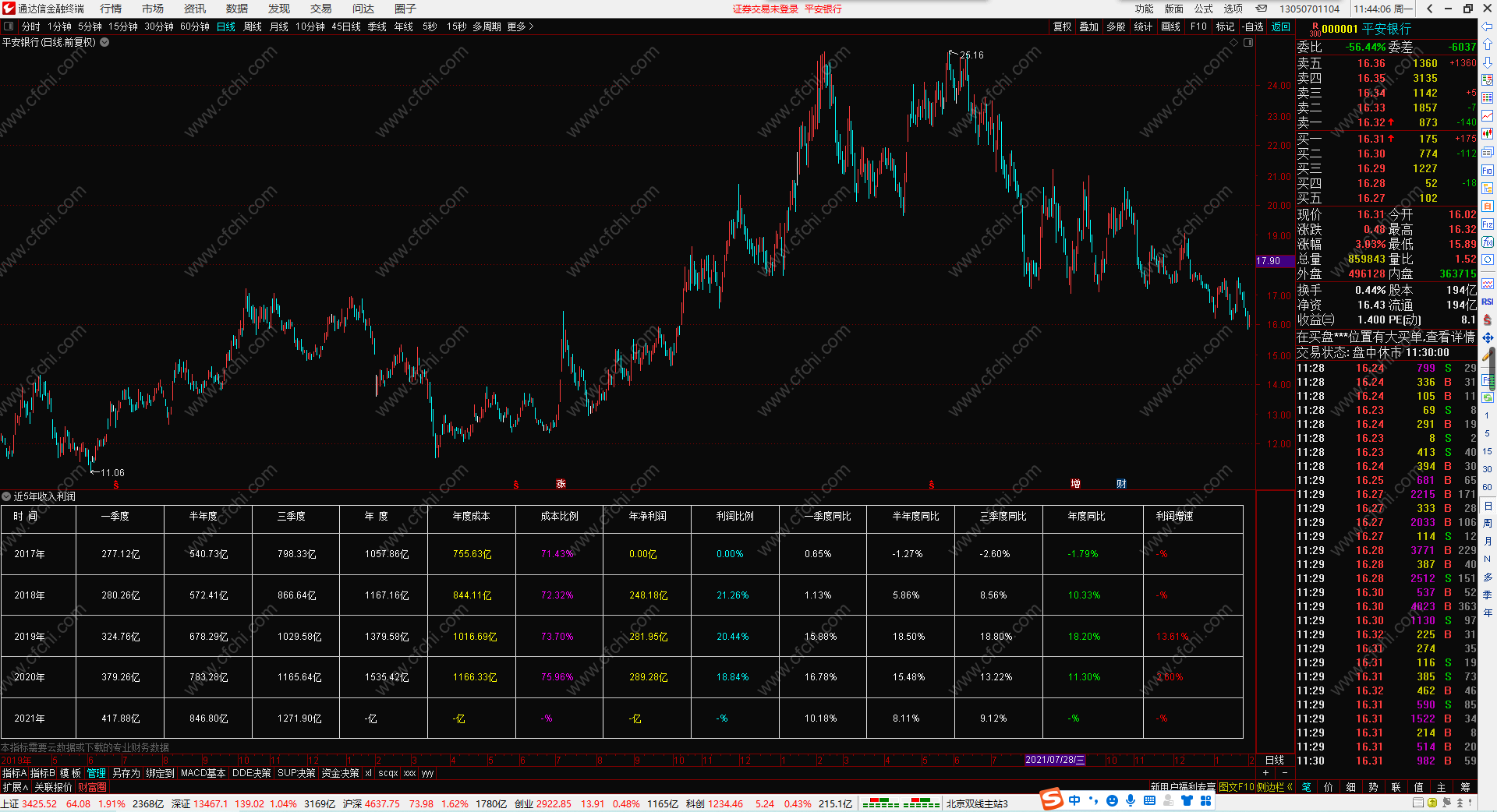Open dropdown next to 平安银行(日线,前复权)
This screenshot has height=812, width=1497.
point(104,42)
